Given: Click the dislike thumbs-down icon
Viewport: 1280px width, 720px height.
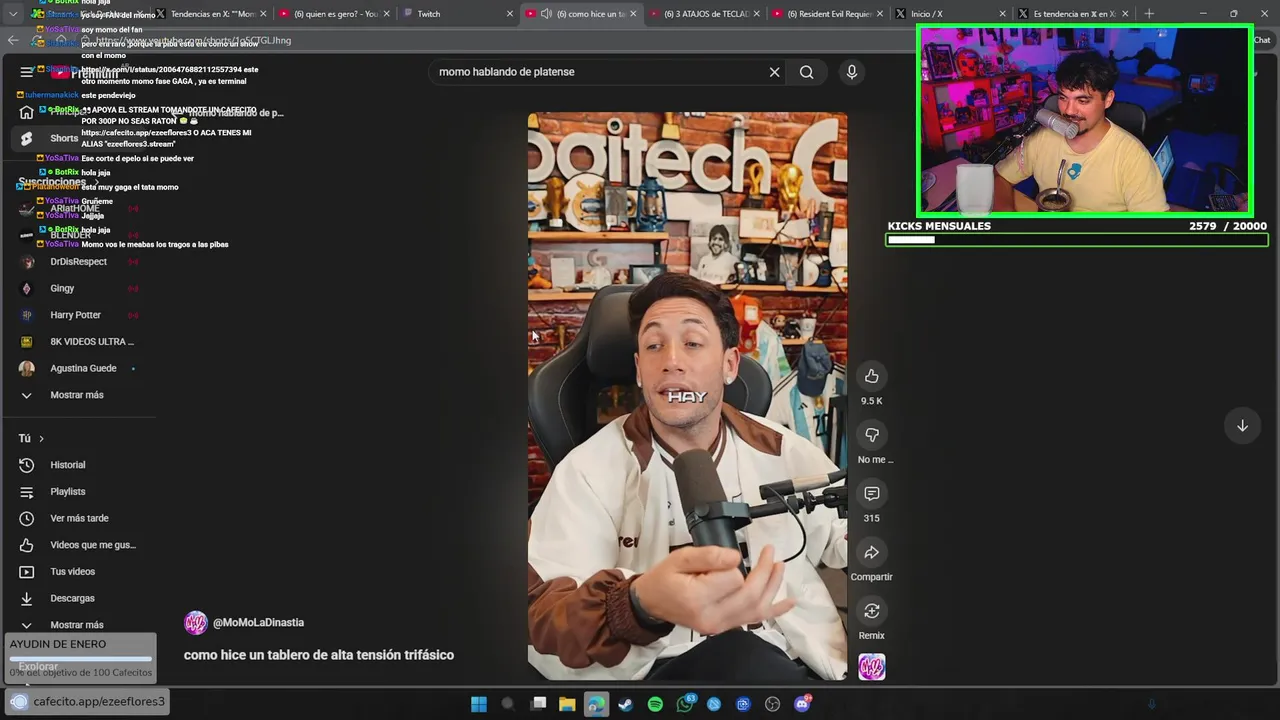Looking at the screenshot, I should pos(871,435).
